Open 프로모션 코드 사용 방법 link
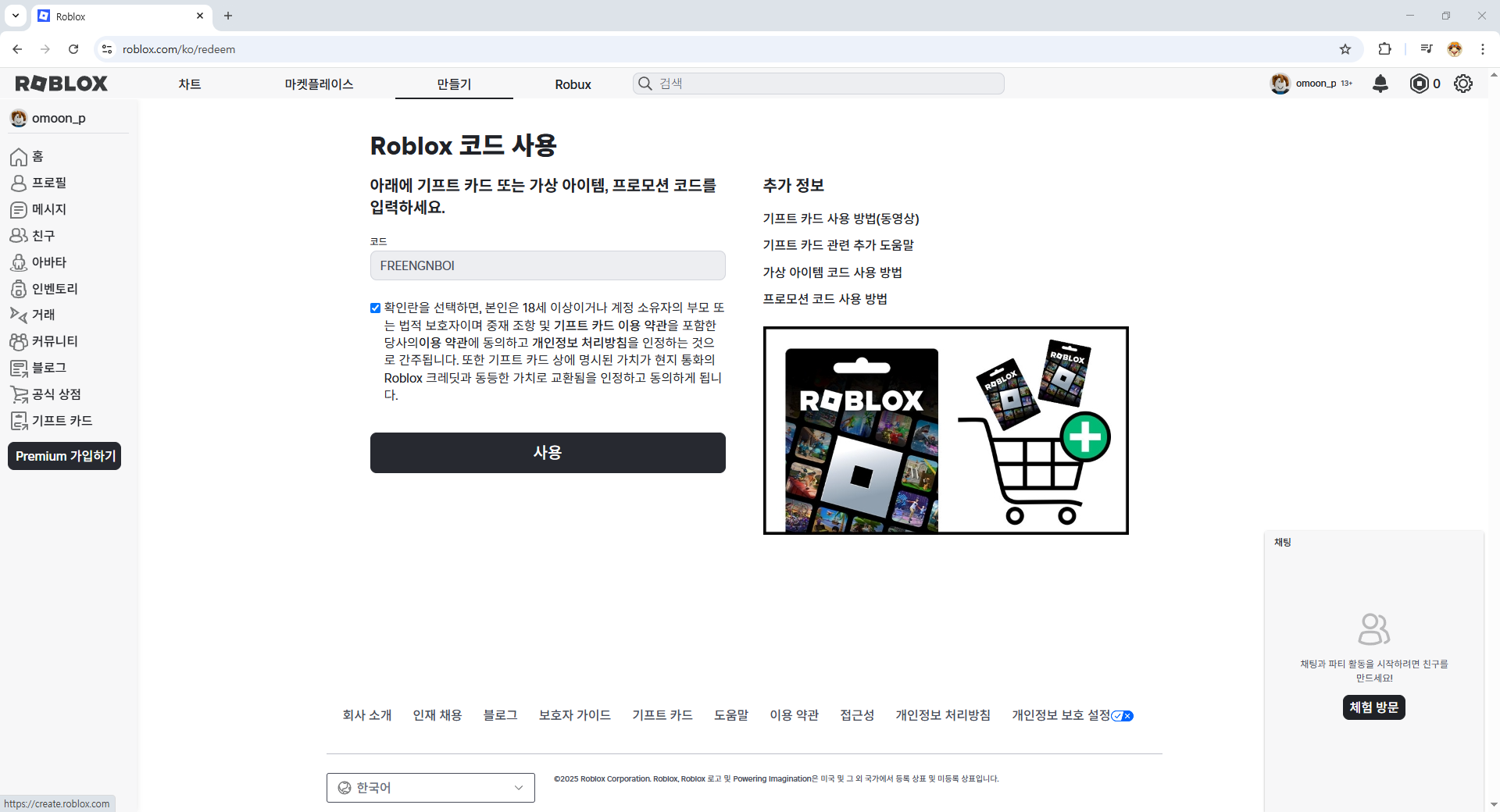Image resolution: width=1500 pixels, height=812 pixels. coord(825,299)
